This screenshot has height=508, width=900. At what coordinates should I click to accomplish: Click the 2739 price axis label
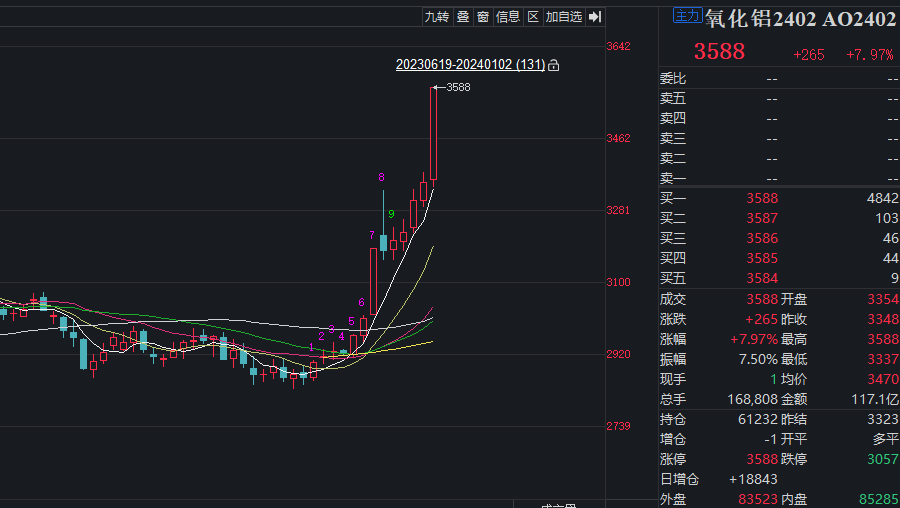click(x=618, y=426)
